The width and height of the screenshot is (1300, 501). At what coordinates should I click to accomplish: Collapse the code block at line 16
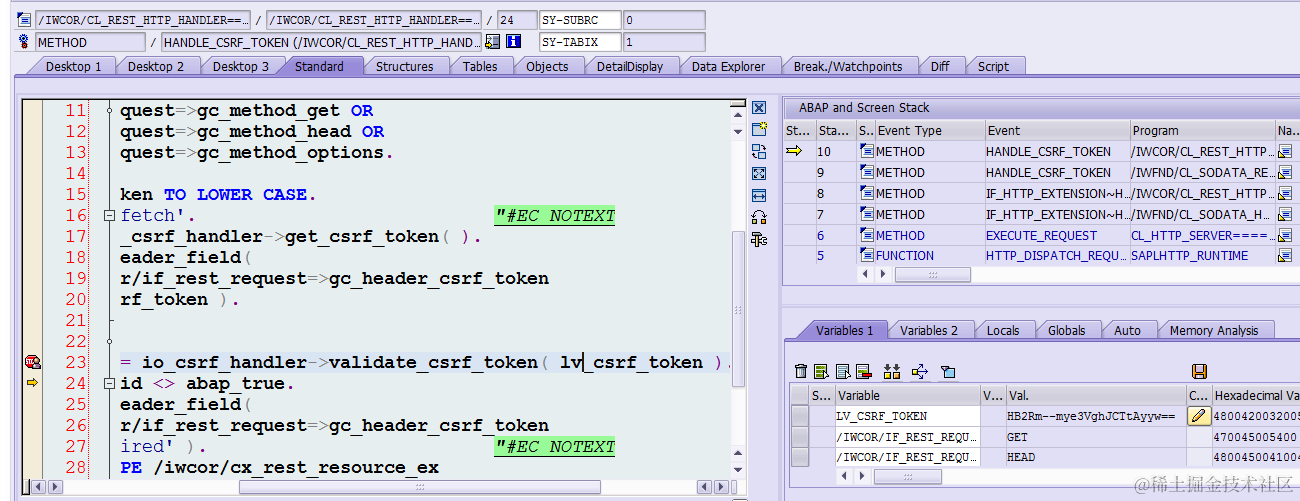(109, 216)
